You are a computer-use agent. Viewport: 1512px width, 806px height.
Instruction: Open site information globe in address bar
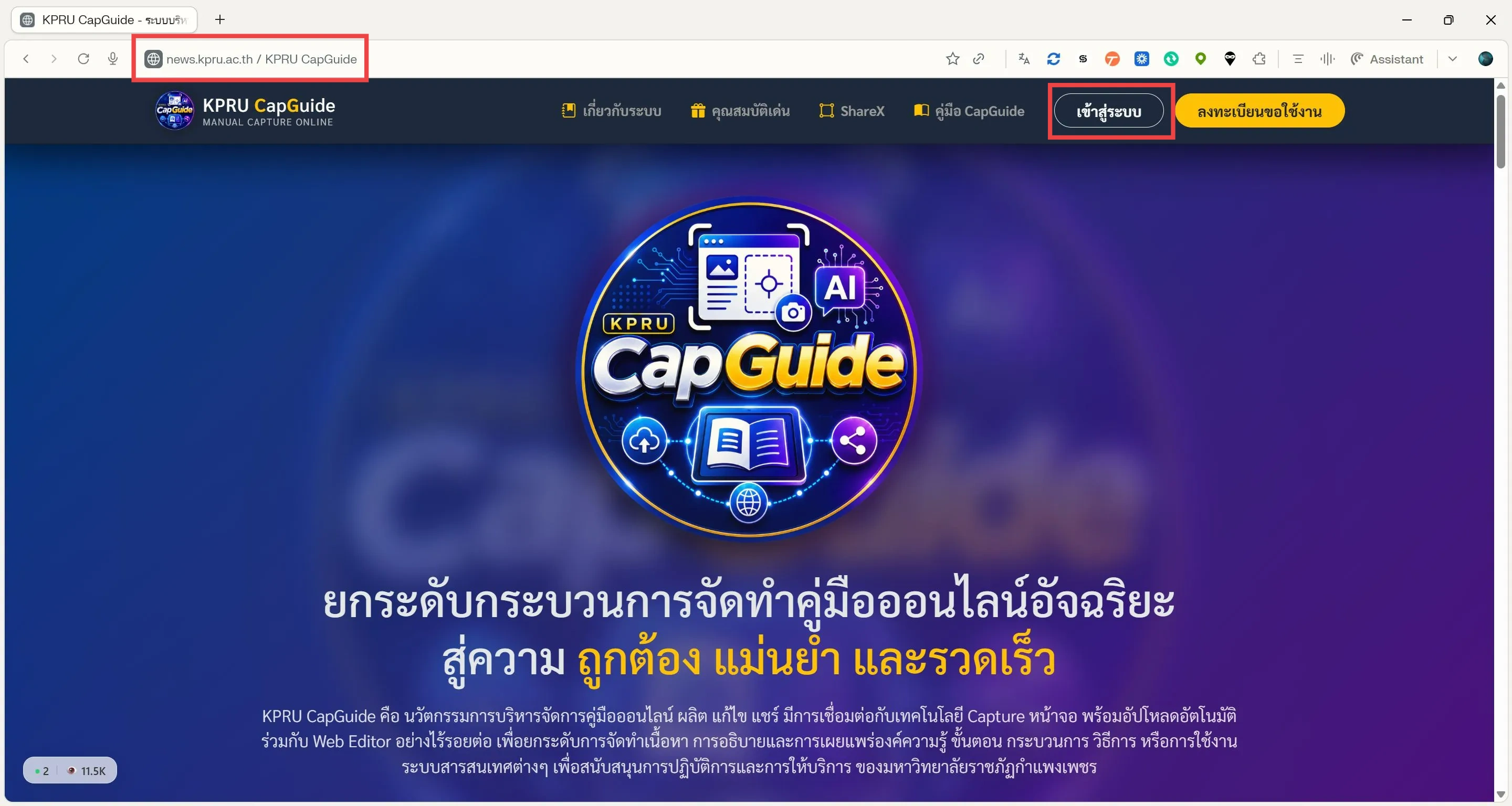tap(153, 59)
